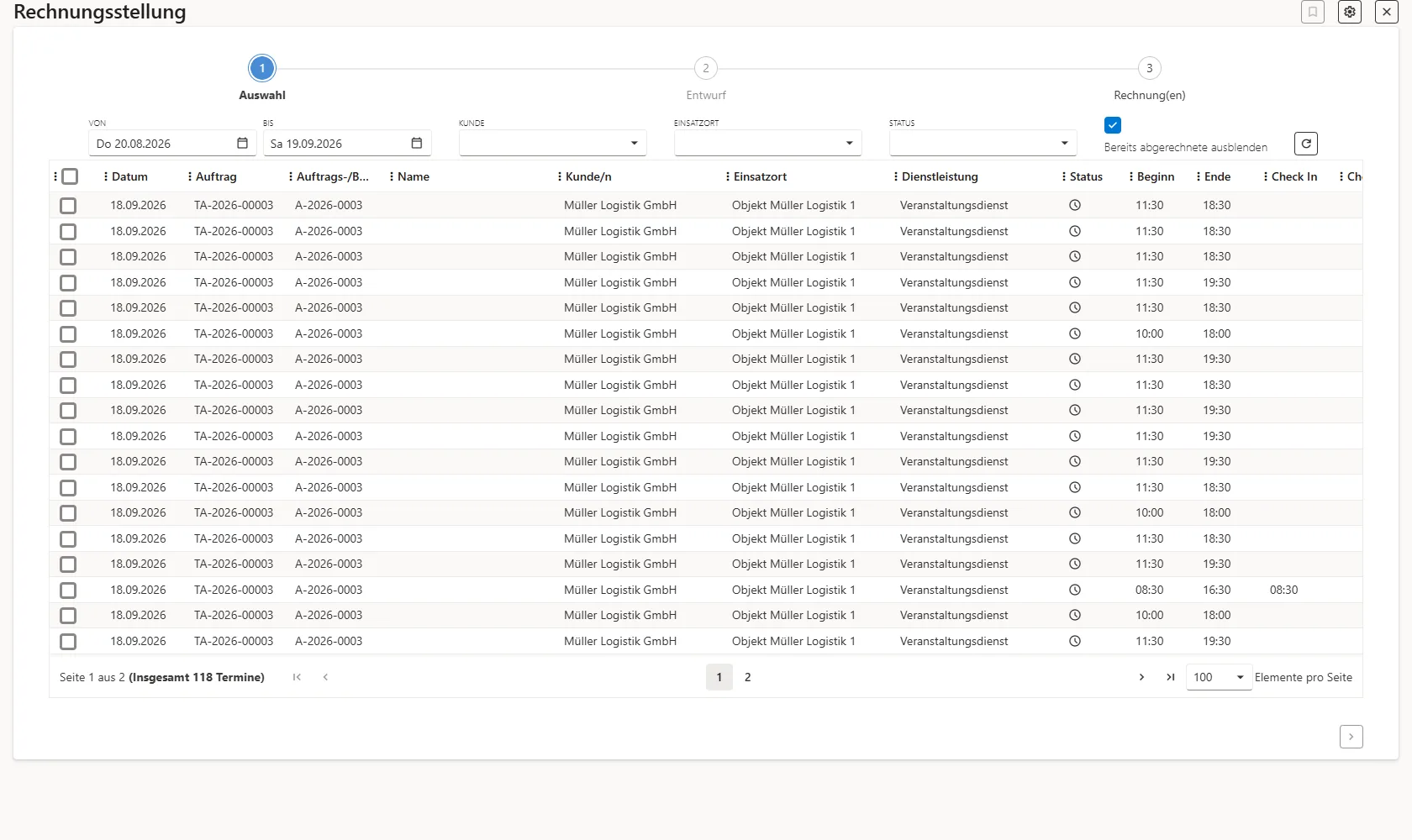Image resolution: width=1412 pixels, height=840 pixels.
Task: Click the Name column header
Action: pyautogui.click(x=414, y=176)
